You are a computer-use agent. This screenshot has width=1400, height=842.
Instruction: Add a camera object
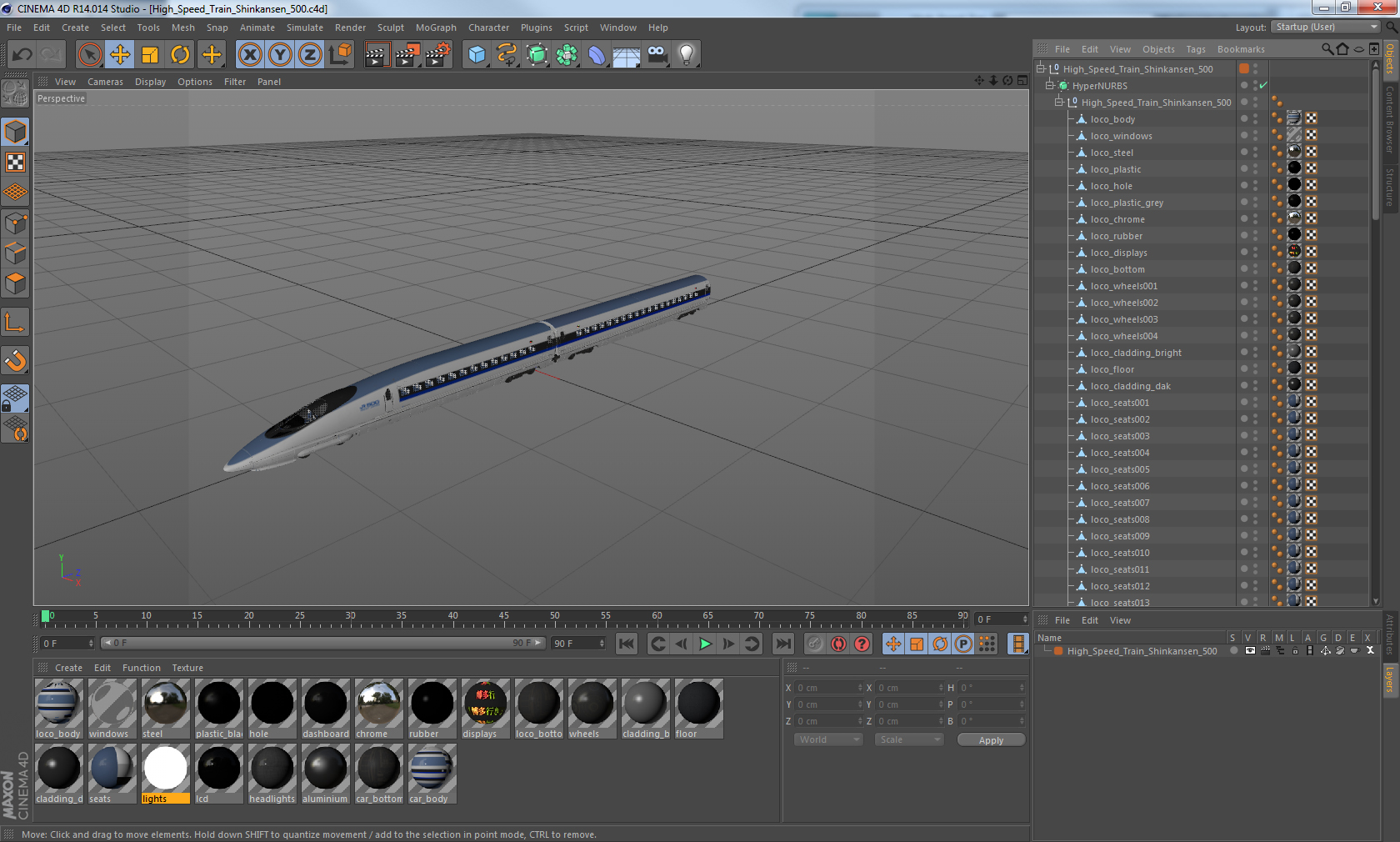pos(657,55)
